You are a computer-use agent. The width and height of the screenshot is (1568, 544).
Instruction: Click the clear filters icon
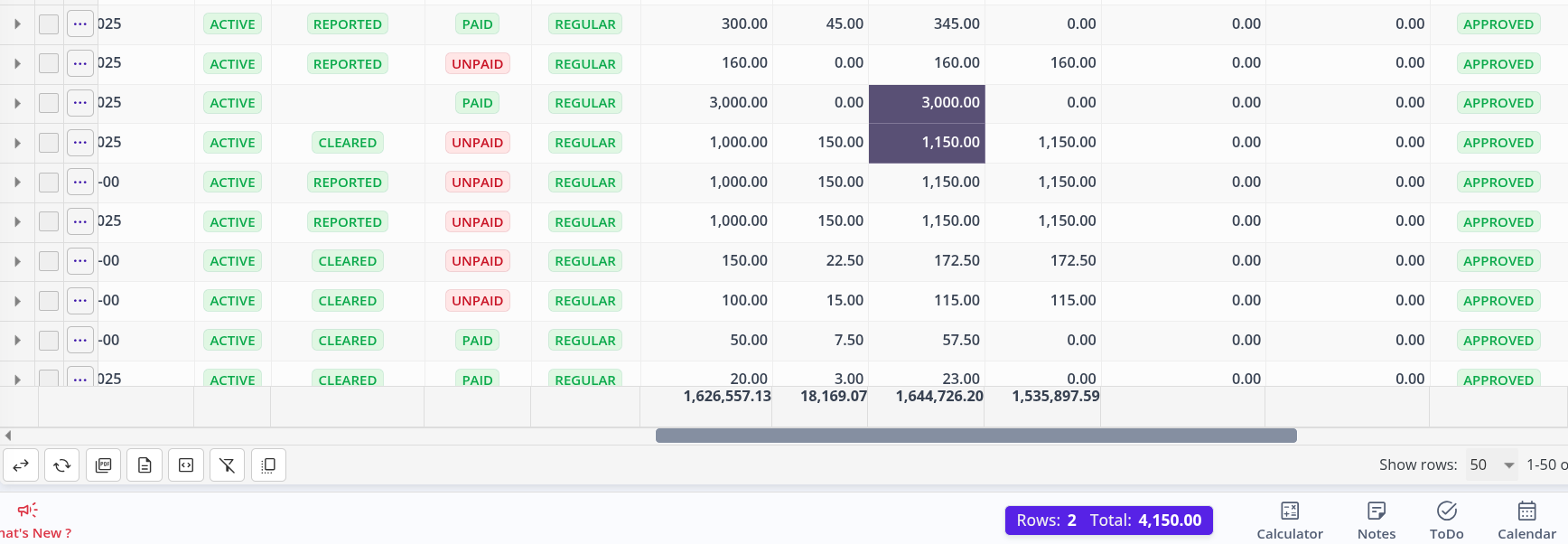[x=227, y=465]
